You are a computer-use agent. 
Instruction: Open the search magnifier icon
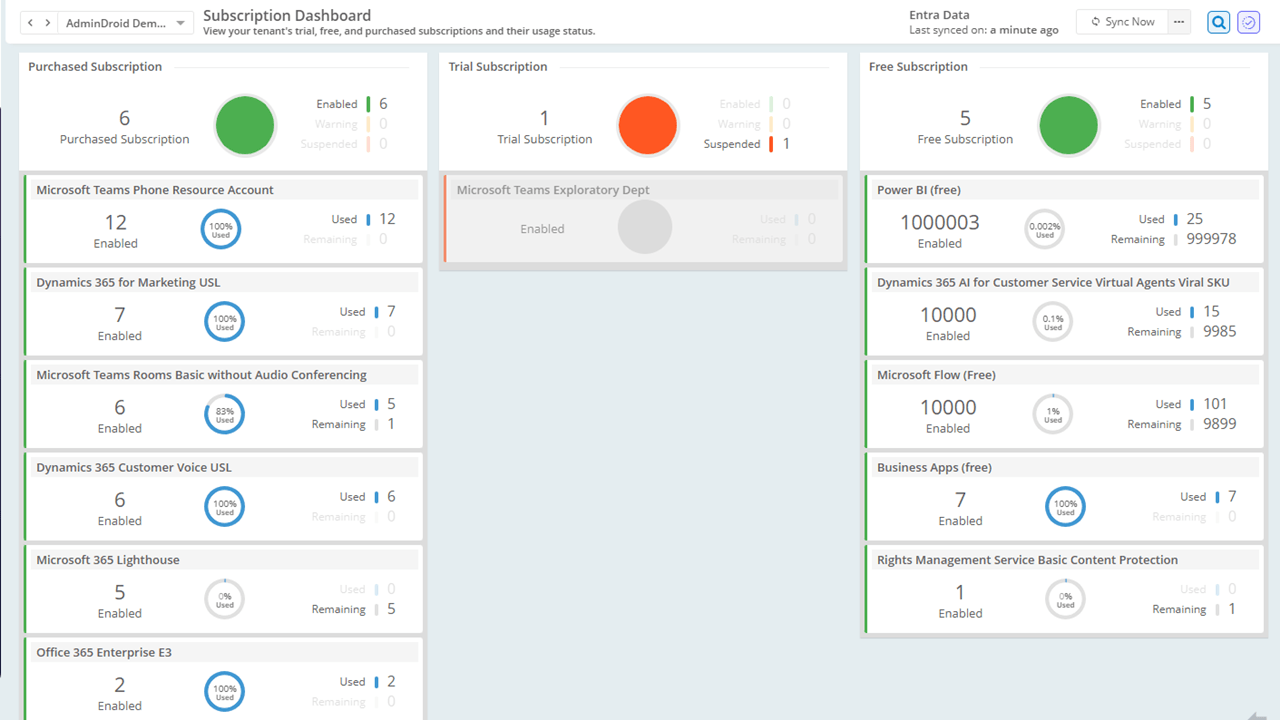click(1218, 22)
